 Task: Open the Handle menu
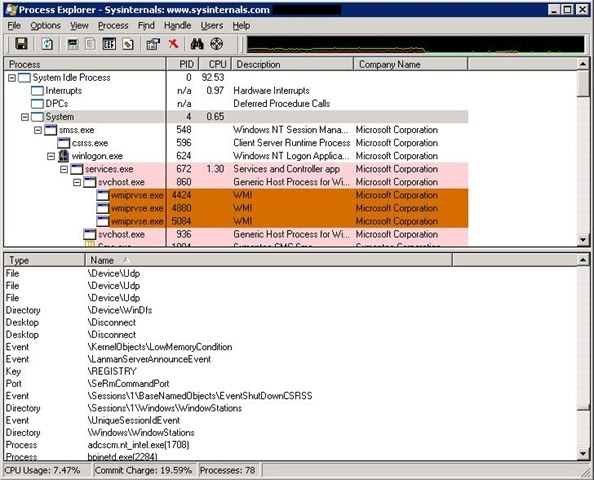point(177,25)
